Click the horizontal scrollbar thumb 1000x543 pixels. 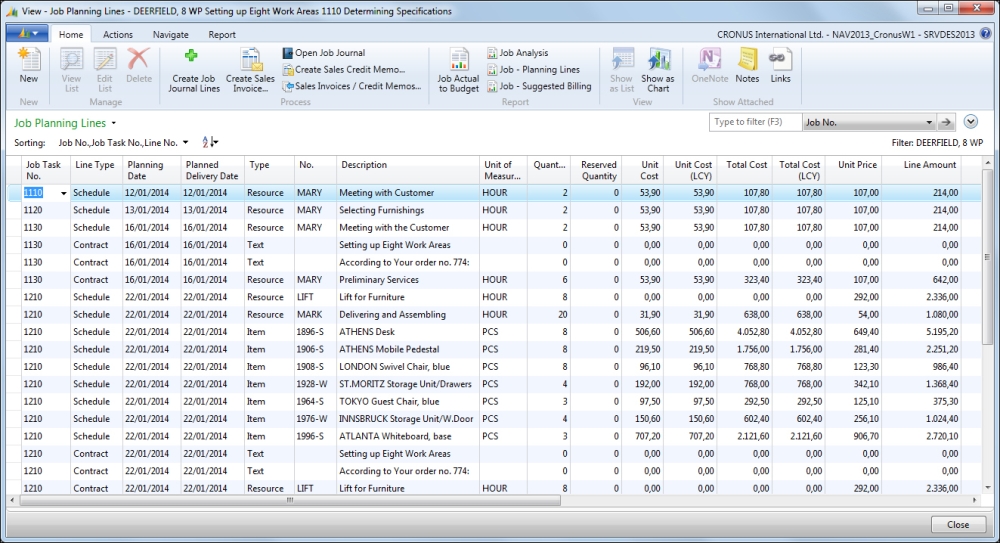(290, 500)
